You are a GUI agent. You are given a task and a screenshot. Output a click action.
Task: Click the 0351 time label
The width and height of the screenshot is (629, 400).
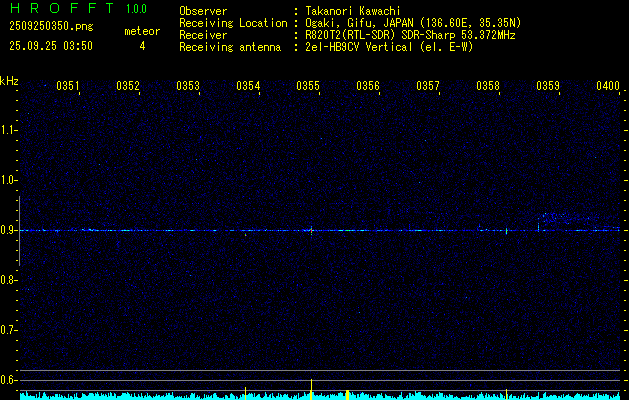(x=67, y=85)
